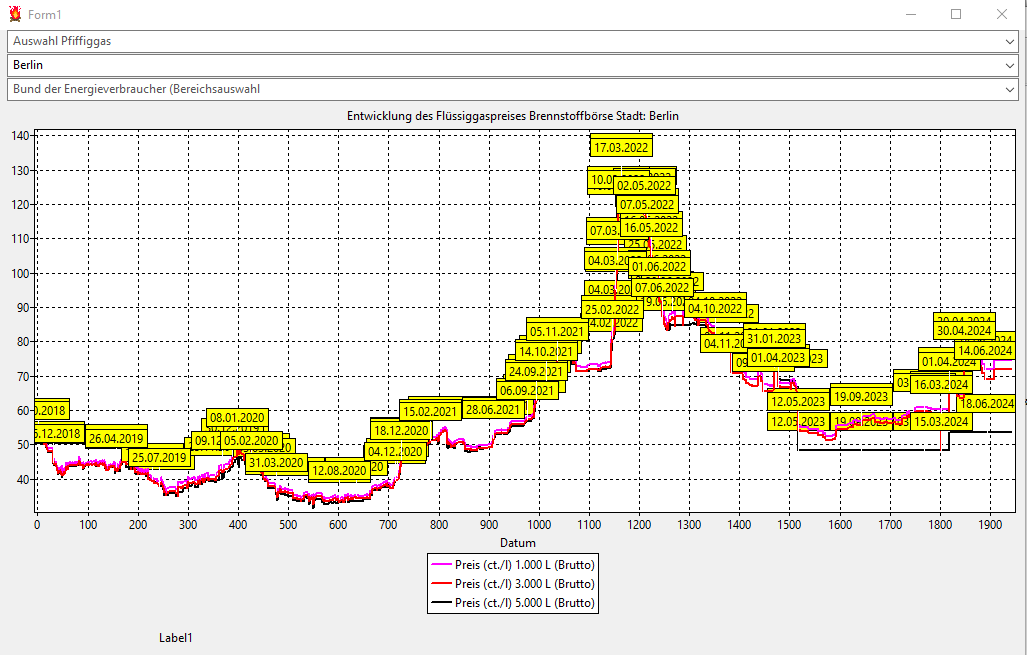
Task: Click the 30.04.2024 data label
Action: 964,331
